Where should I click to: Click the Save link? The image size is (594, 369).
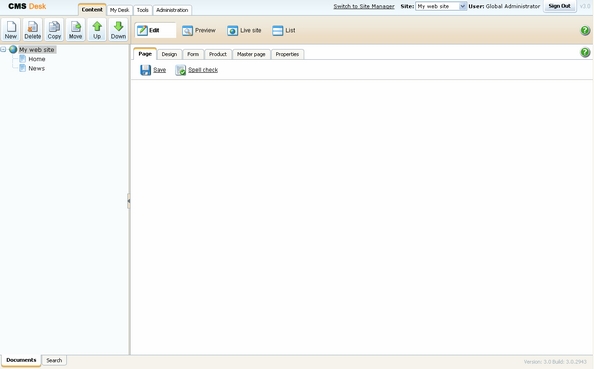(159, 70)
